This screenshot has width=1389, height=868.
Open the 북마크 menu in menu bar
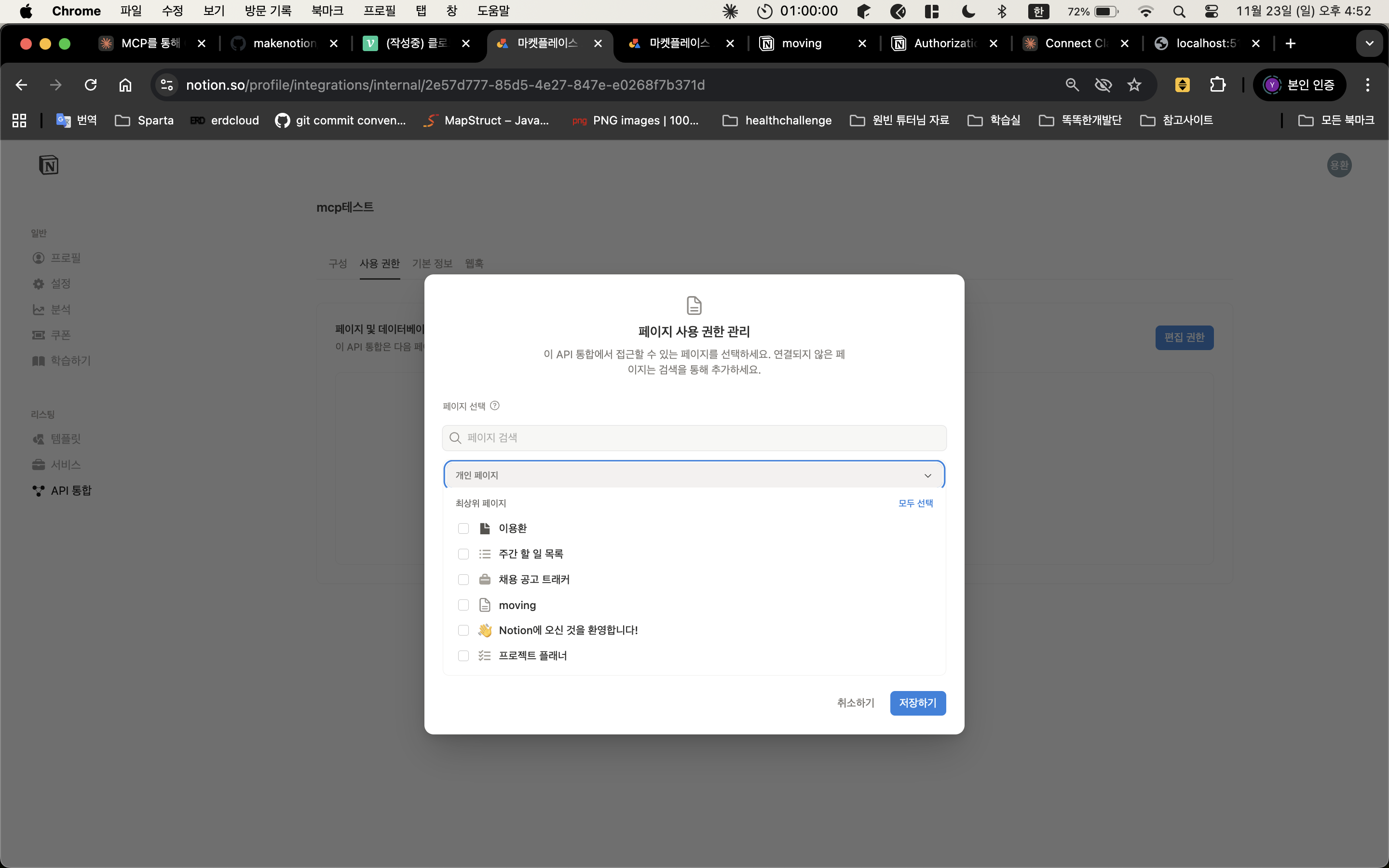(327, 11)
